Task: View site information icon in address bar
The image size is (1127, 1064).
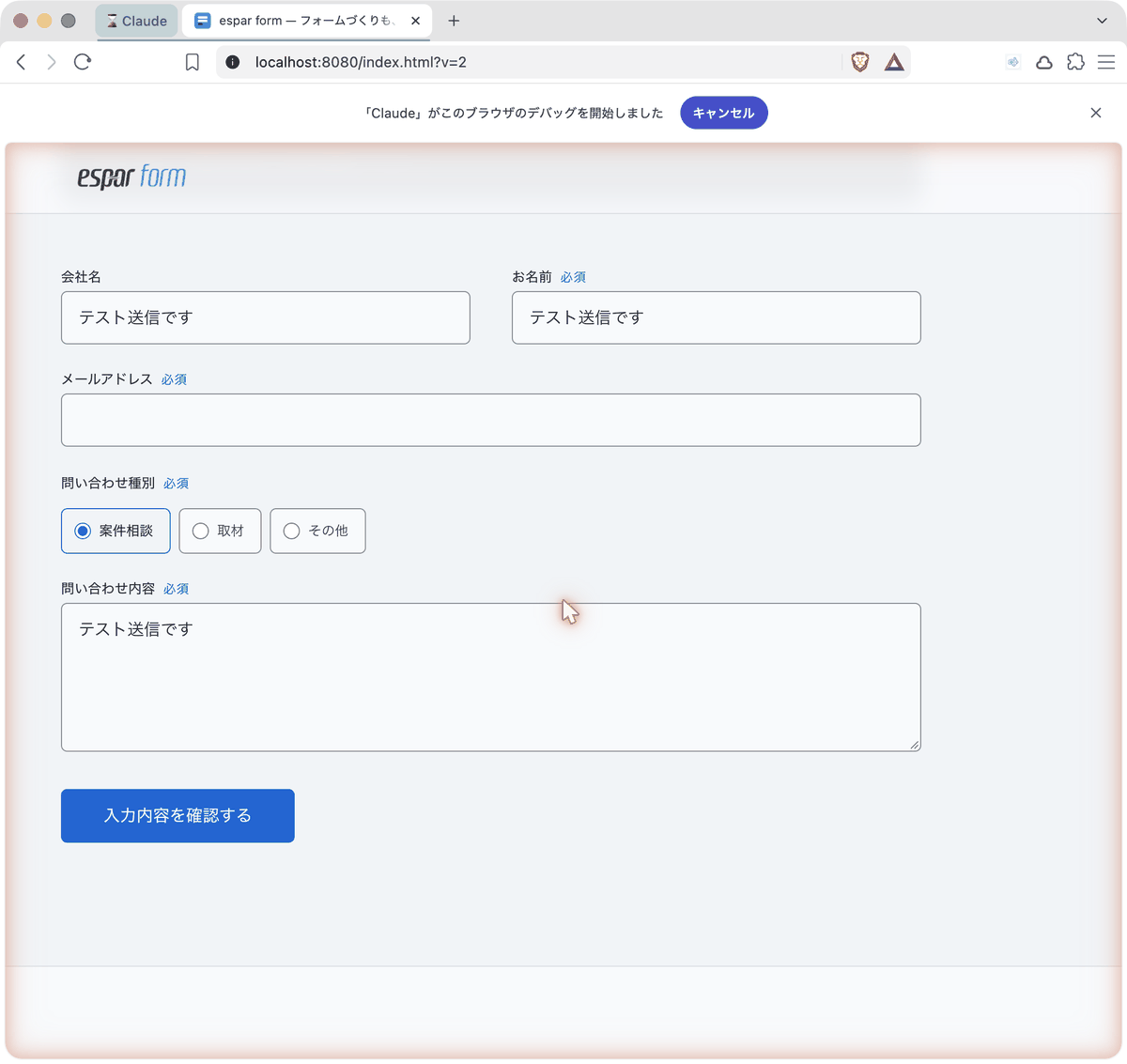Action: [x=233, y=62]
